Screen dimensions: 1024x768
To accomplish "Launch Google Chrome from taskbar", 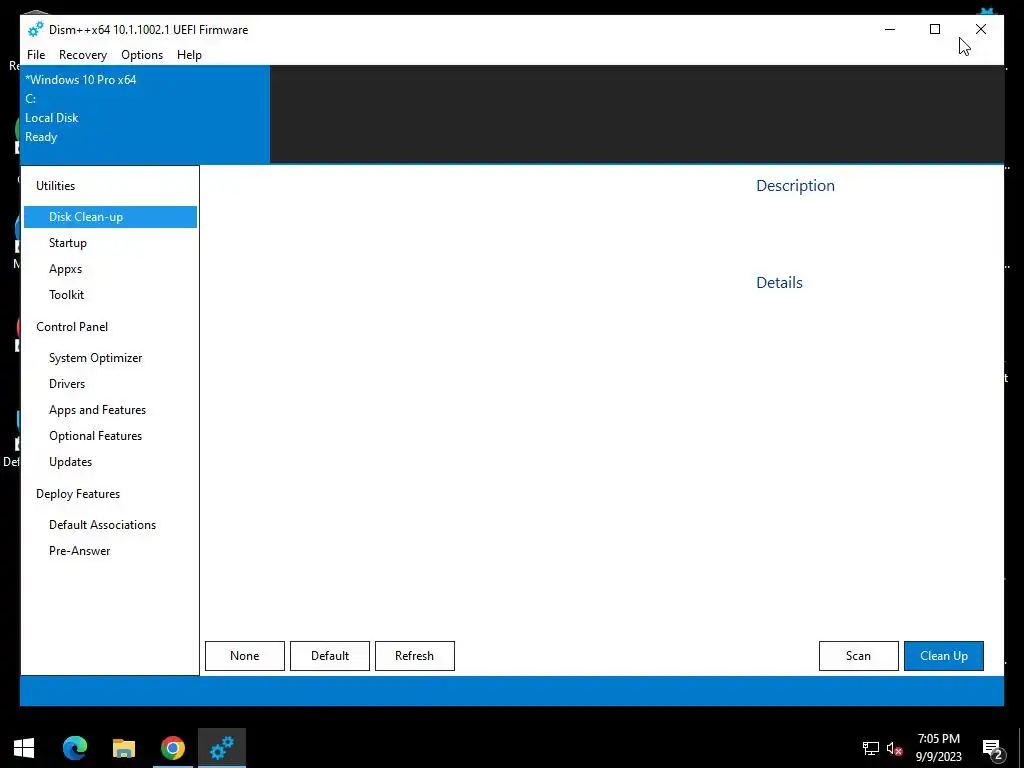I will pos(172,748).
